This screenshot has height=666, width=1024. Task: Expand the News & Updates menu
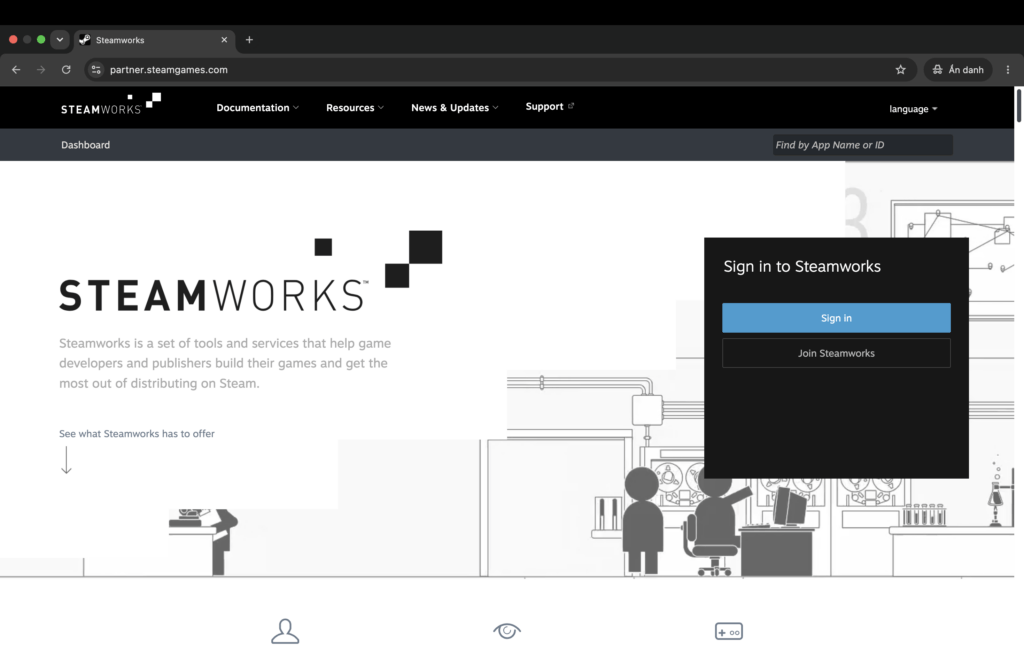455,108
